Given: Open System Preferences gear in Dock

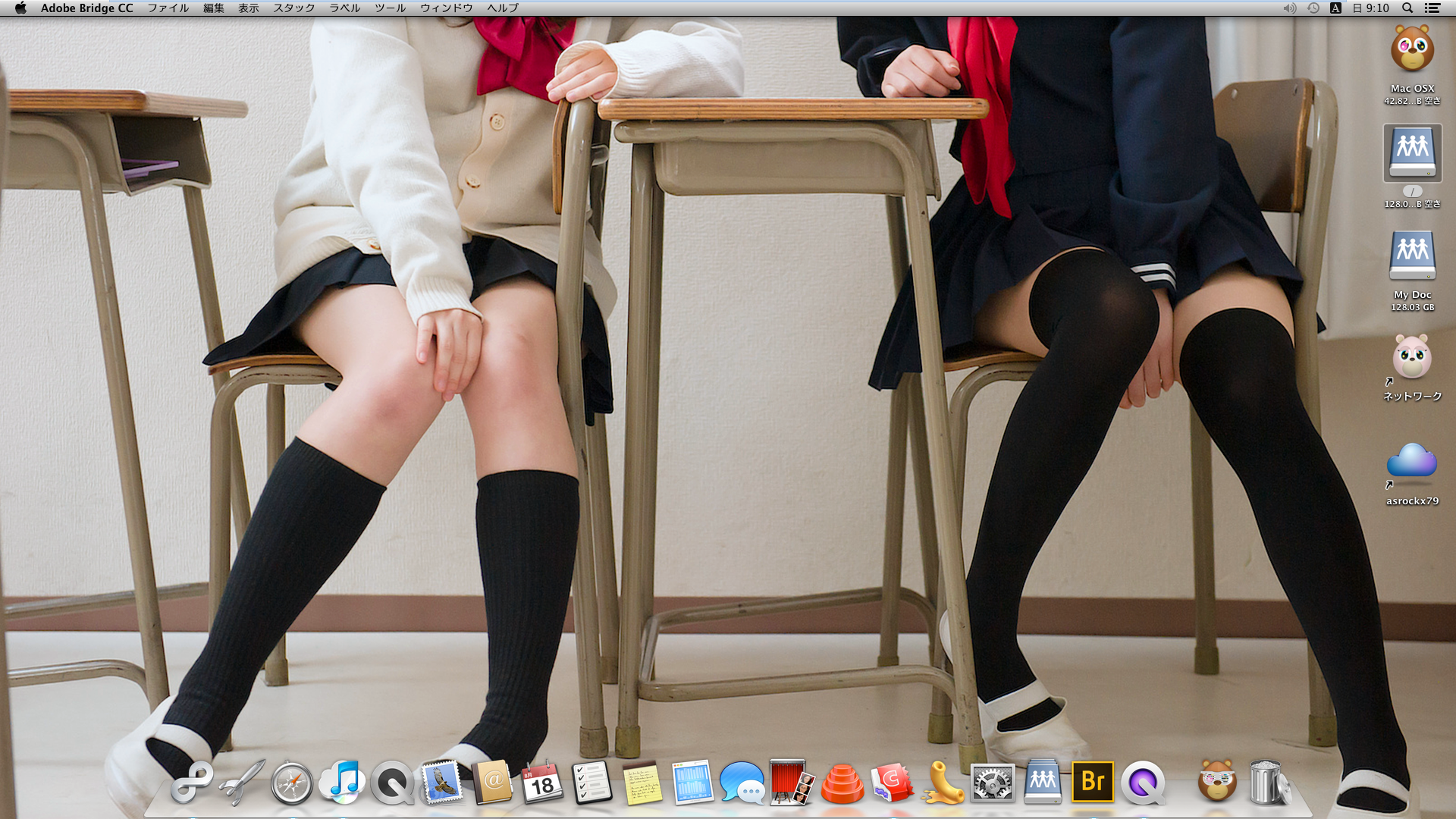Looking at the screenshot, I should click(x=993, y=783).
